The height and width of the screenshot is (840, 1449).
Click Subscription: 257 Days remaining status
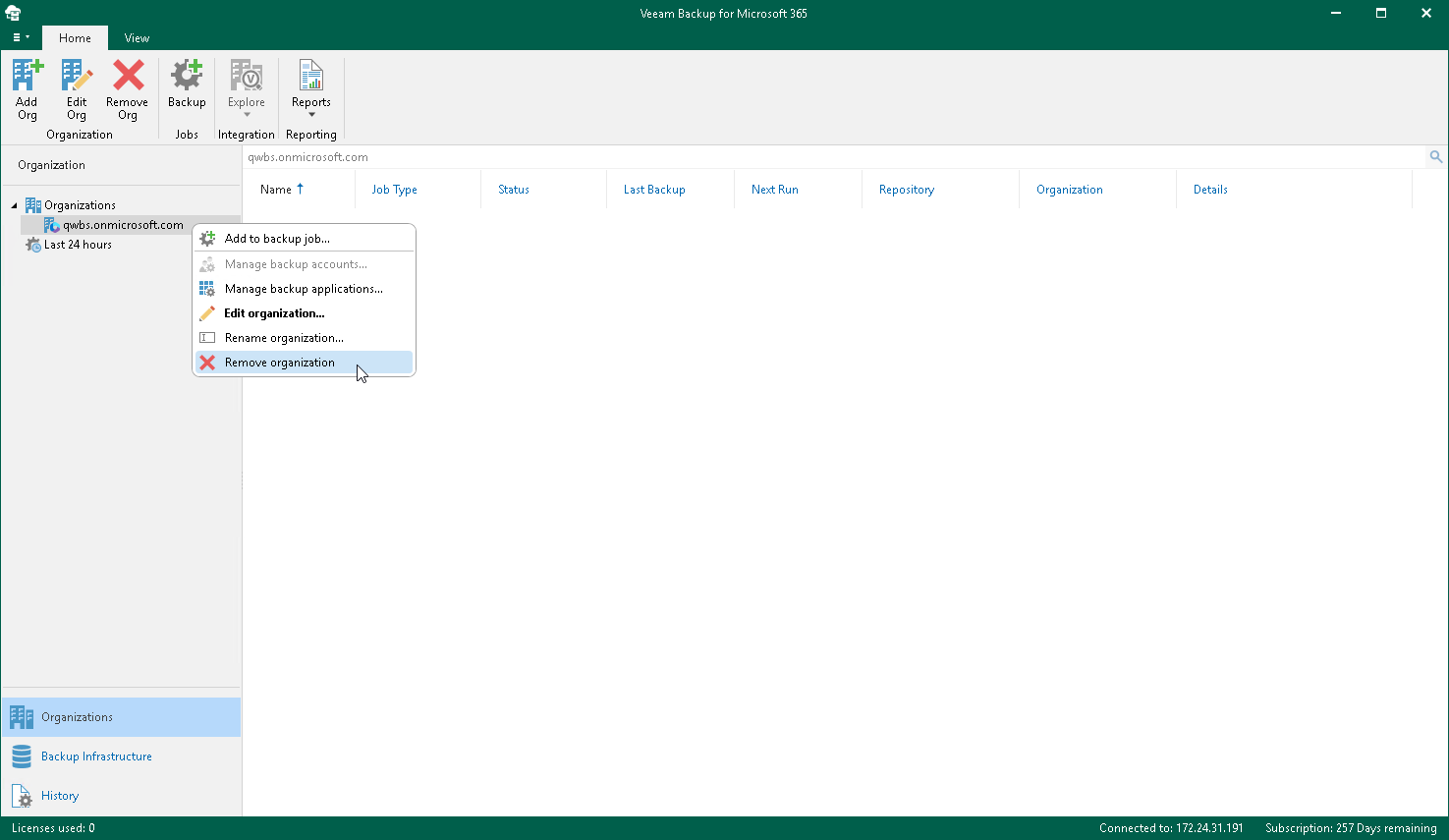coord(1351,828)
